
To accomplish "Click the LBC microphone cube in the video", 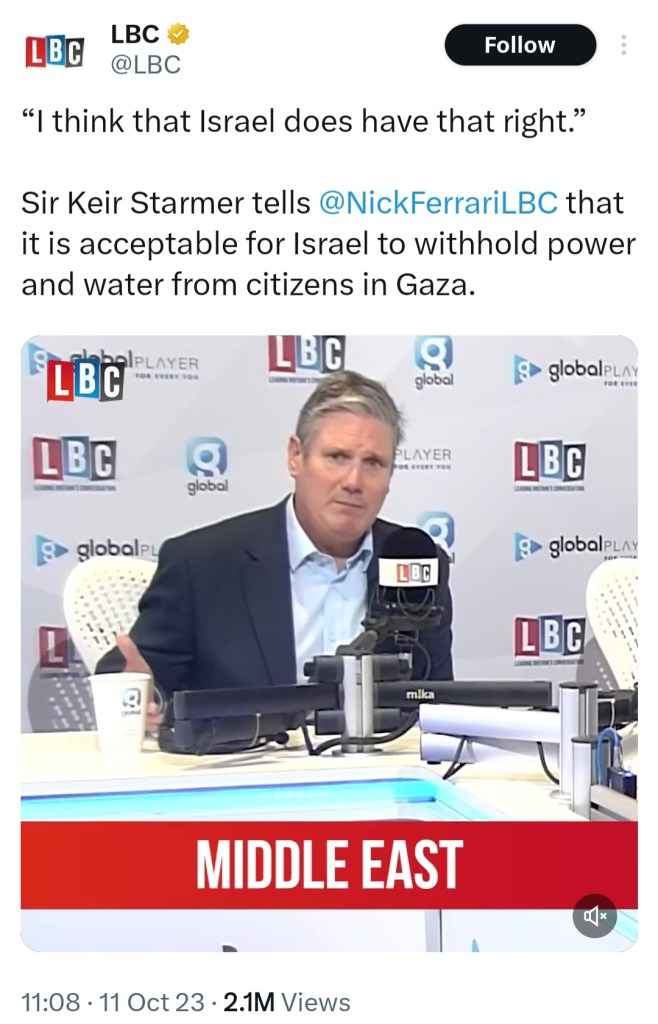I will pyautogui.click(x=409, y=573).
